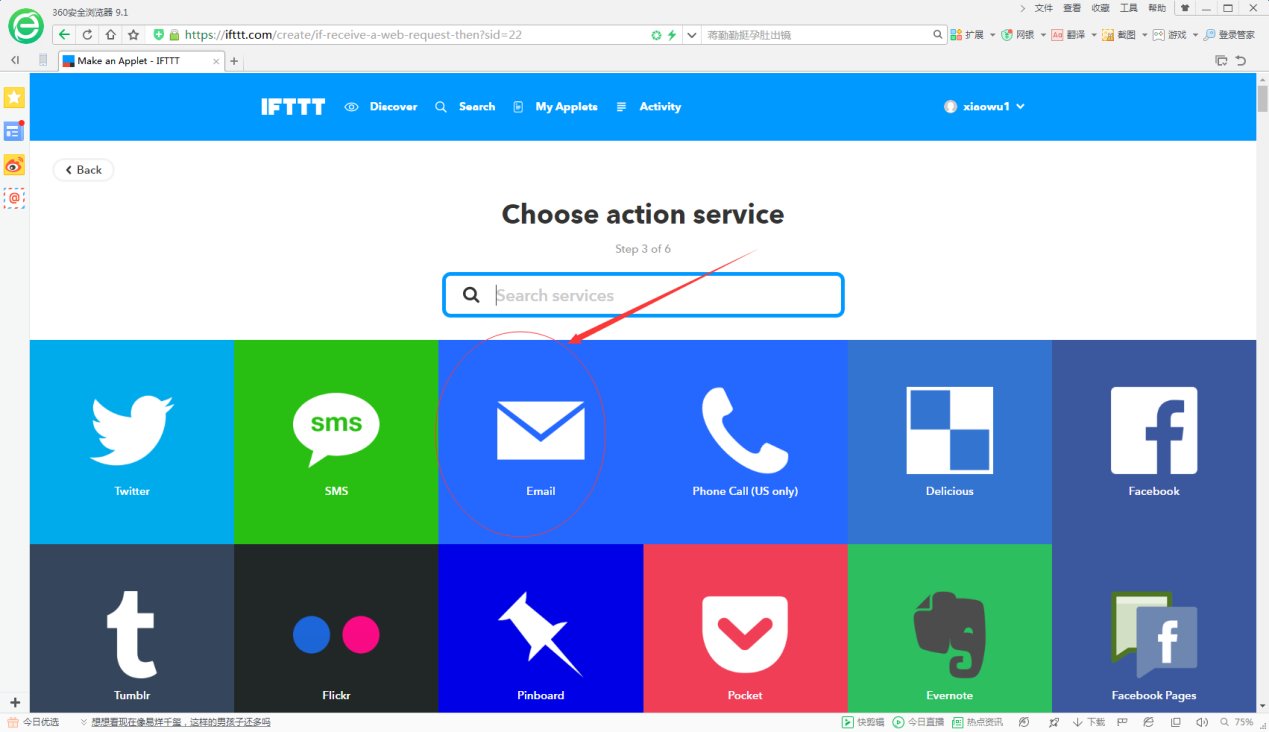The height and width of the screenshot is (732, 1269).
Task: Select the Phone Call (US only) tile
Action: click(745, 441)
